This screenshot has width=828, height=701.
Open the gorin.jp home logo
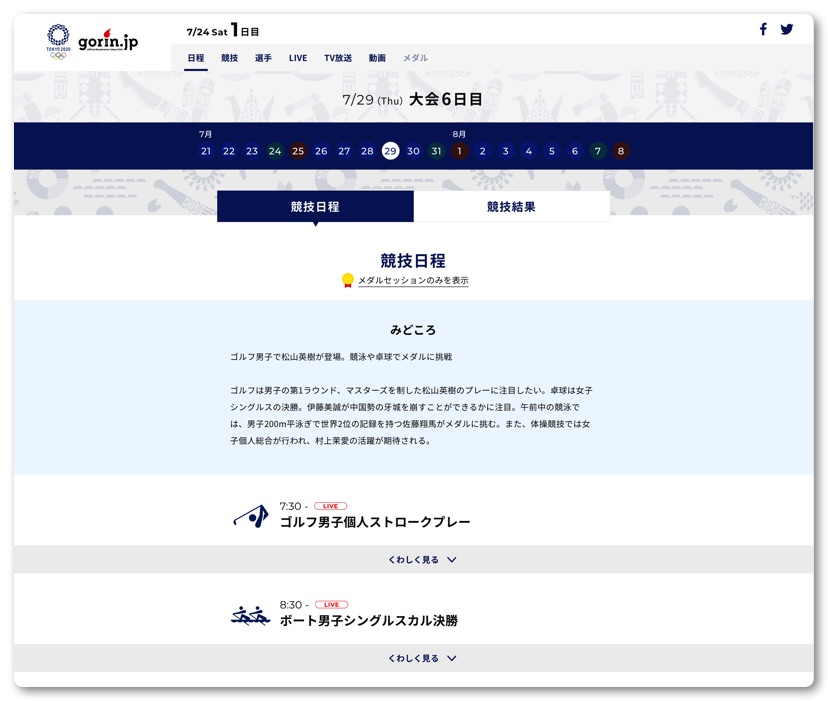(x=108, y=40)
